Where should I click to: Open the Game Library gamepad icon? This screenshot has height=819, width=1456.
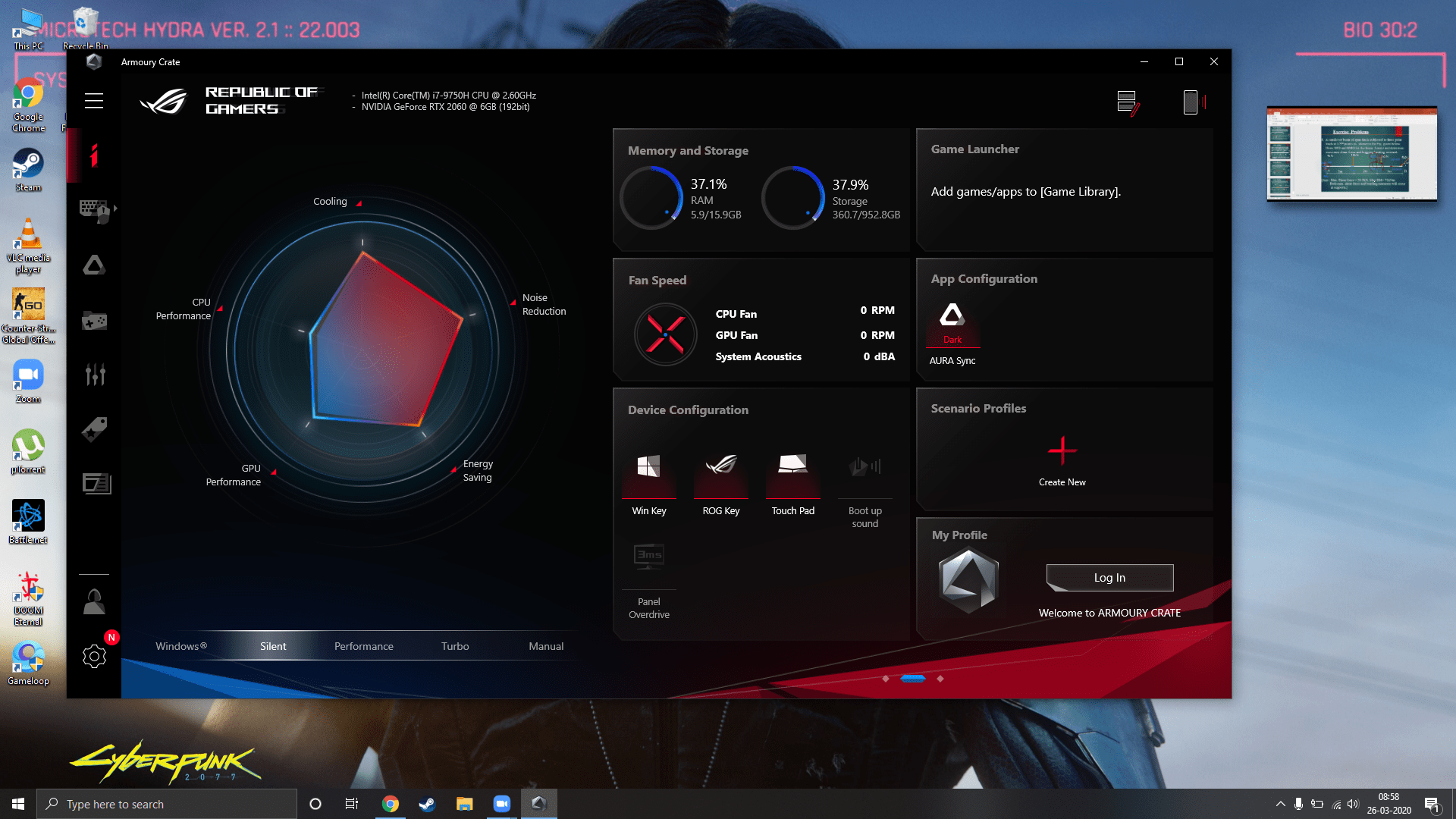(x=94, y=320)
